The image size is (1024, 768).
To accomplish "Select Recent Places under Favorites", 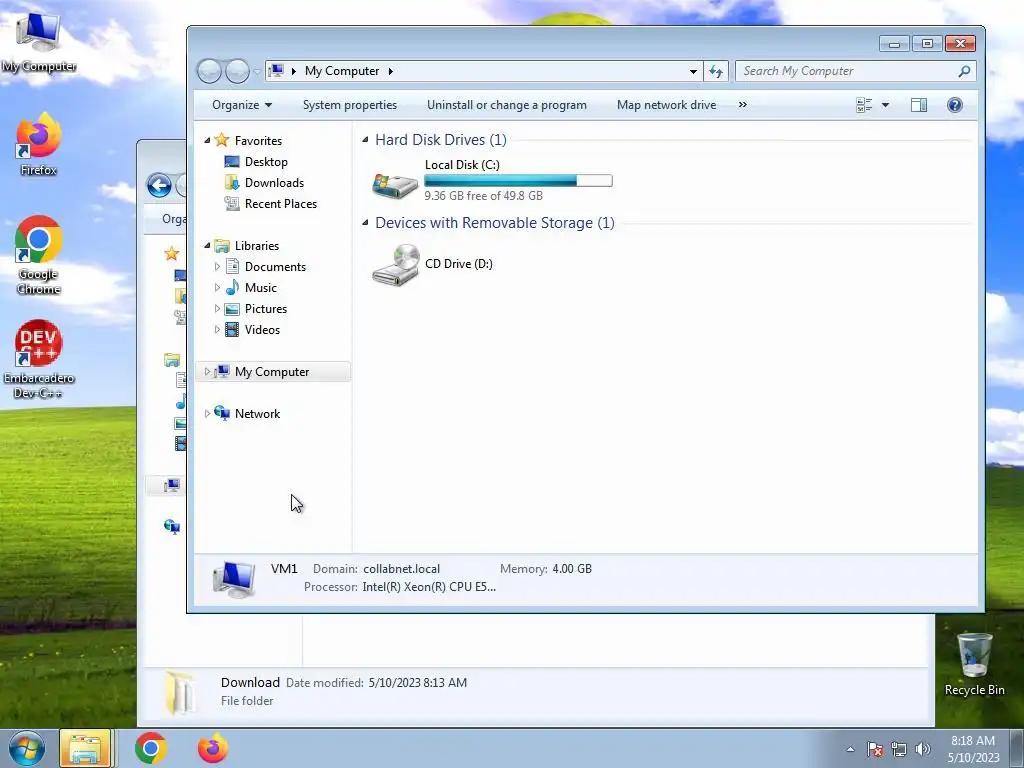I will click(281, 204).
